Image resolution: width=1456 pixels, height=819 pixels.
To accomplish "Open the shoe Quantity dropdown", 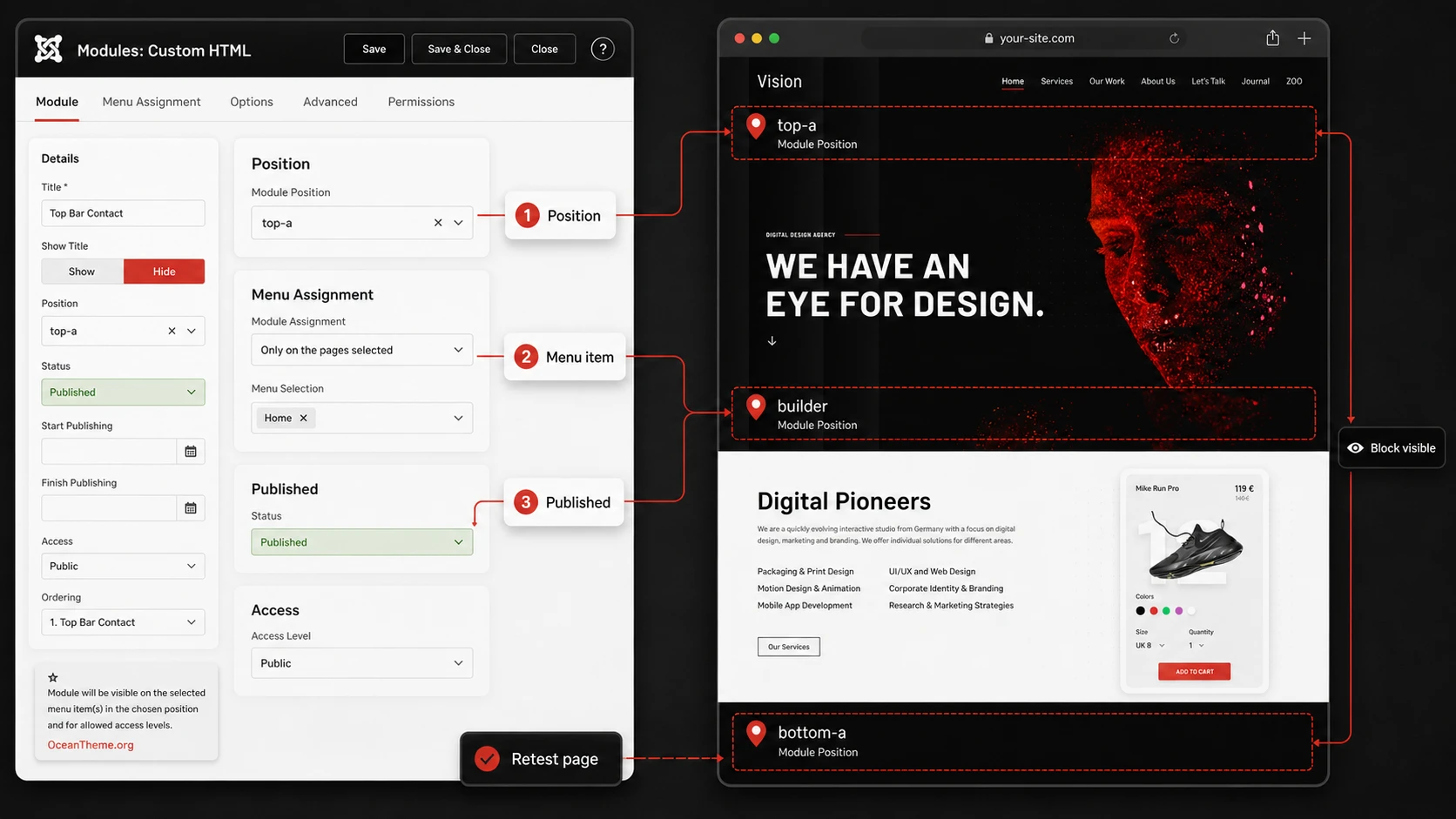I will point(1196,646).
